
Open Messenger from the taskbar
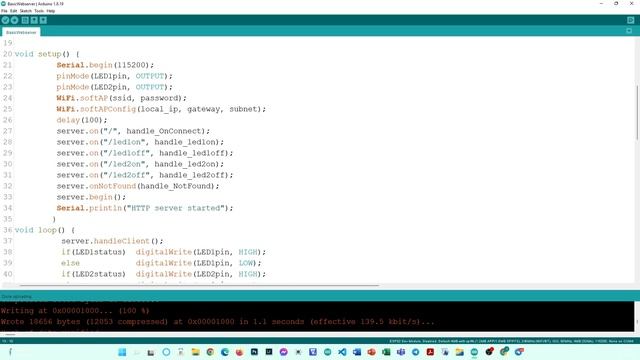pyautogui.click(x=283, y=352)
